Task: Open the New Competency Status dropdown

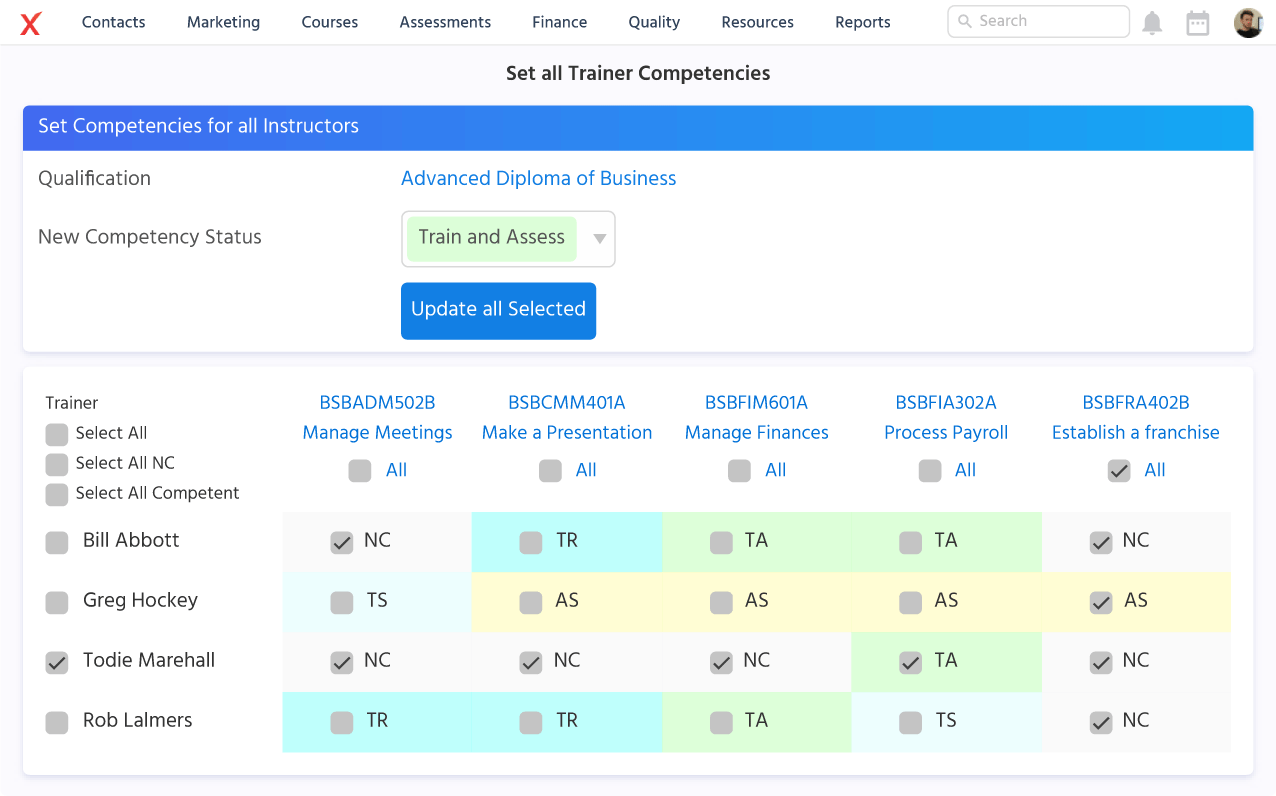Action: 507,238
